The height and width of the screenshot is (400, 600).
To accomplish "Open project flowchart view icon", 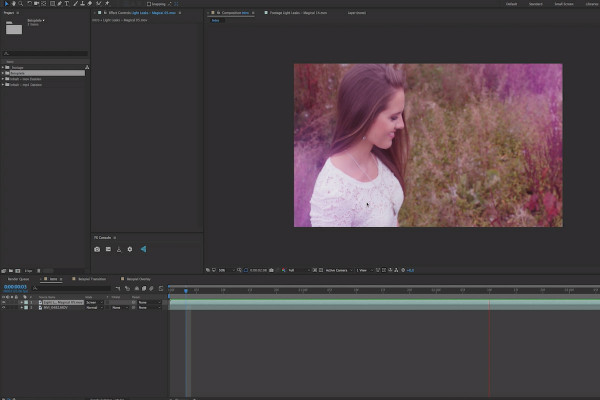I will tap(87, 67).
